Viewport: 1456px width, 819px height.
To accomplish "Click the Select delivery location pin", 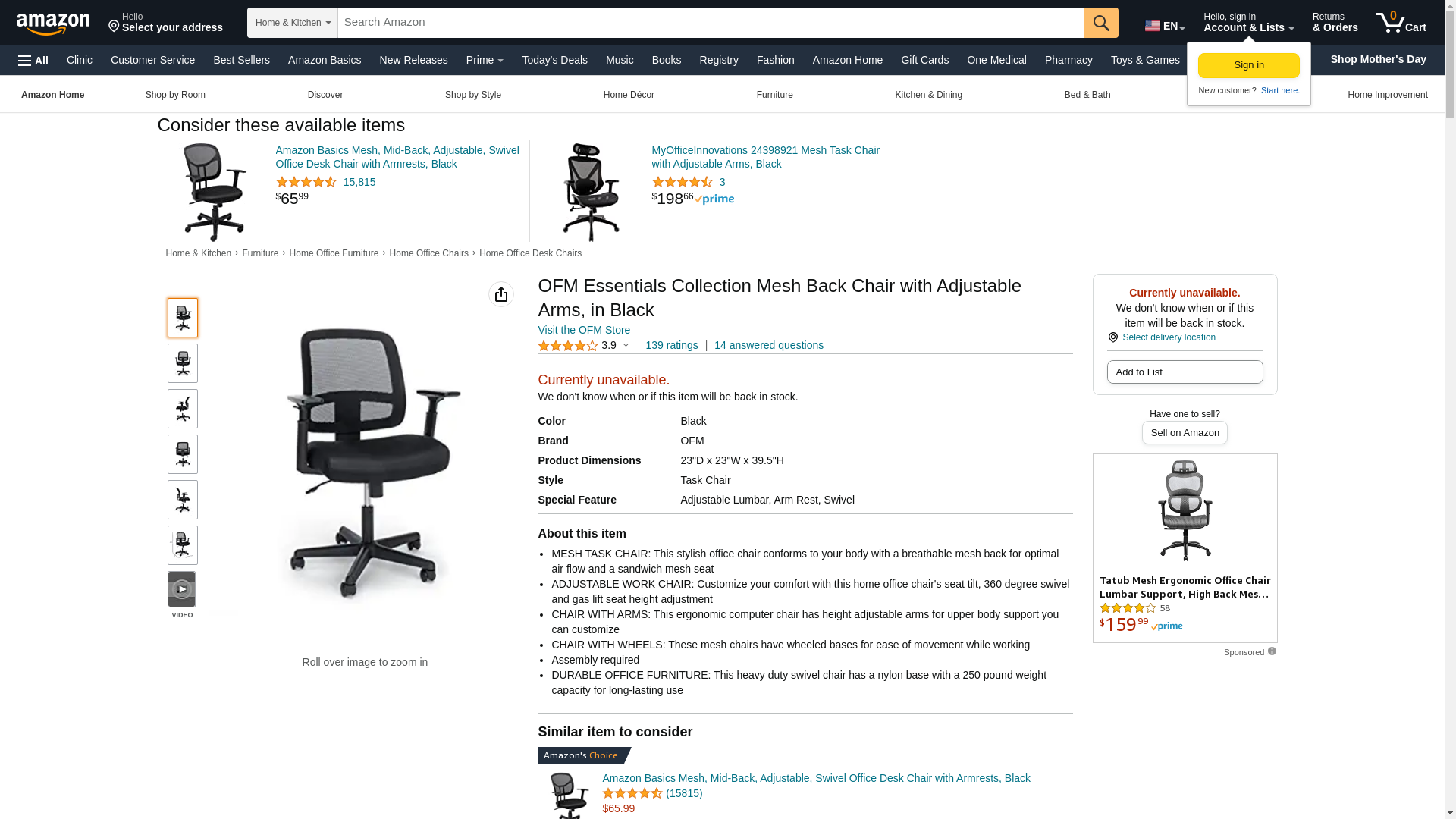I will point(1112,337).
